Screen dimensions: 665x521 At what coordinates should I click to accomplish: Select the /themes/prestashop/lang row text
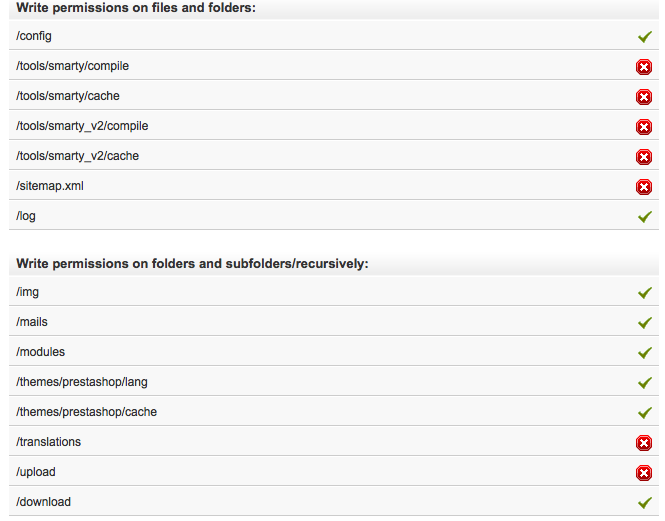coord(82,382)
